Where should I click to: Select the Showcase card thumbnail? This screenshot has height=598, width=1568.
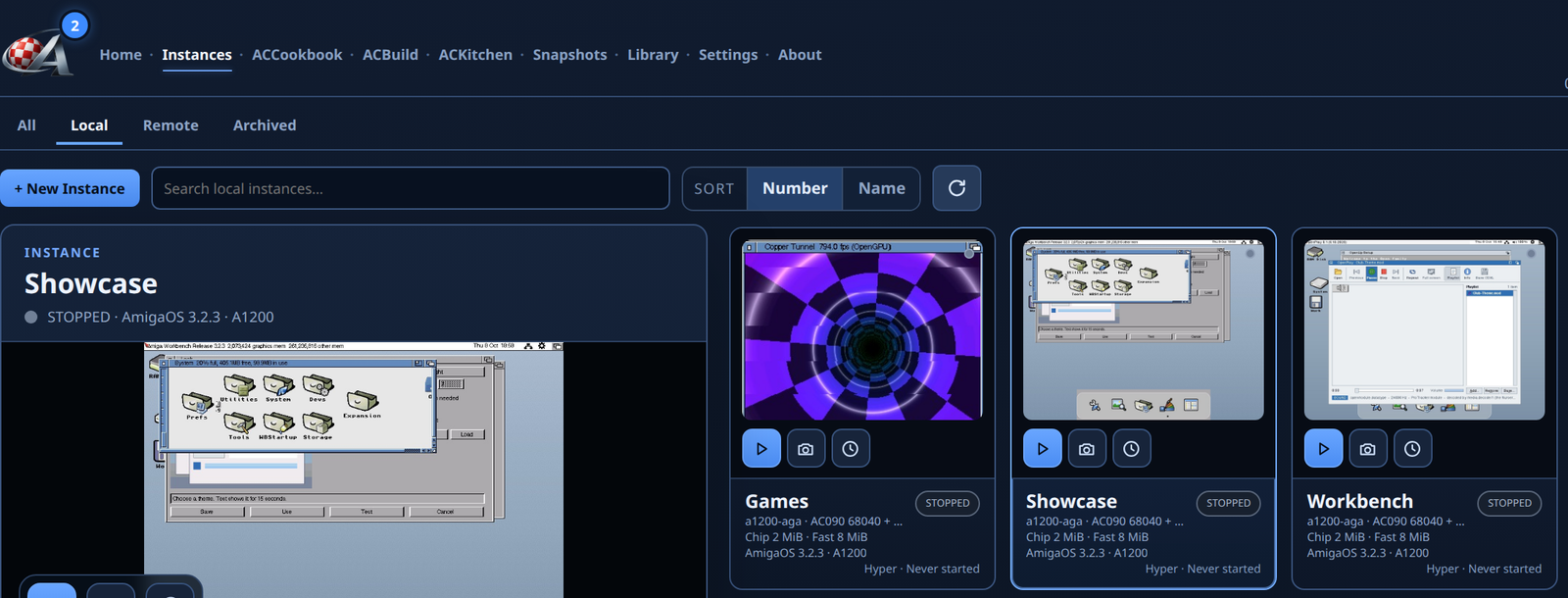[1144, 330]
